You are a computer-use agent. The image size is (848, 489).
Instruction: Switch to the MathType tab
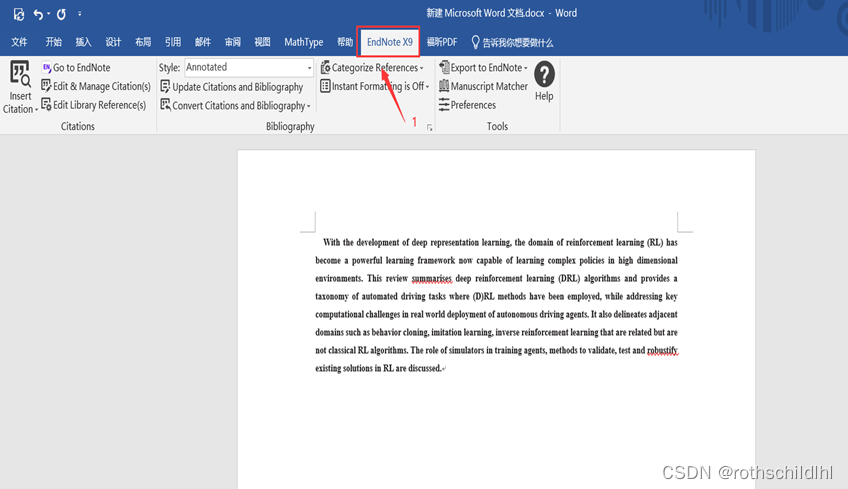point(303,42)
